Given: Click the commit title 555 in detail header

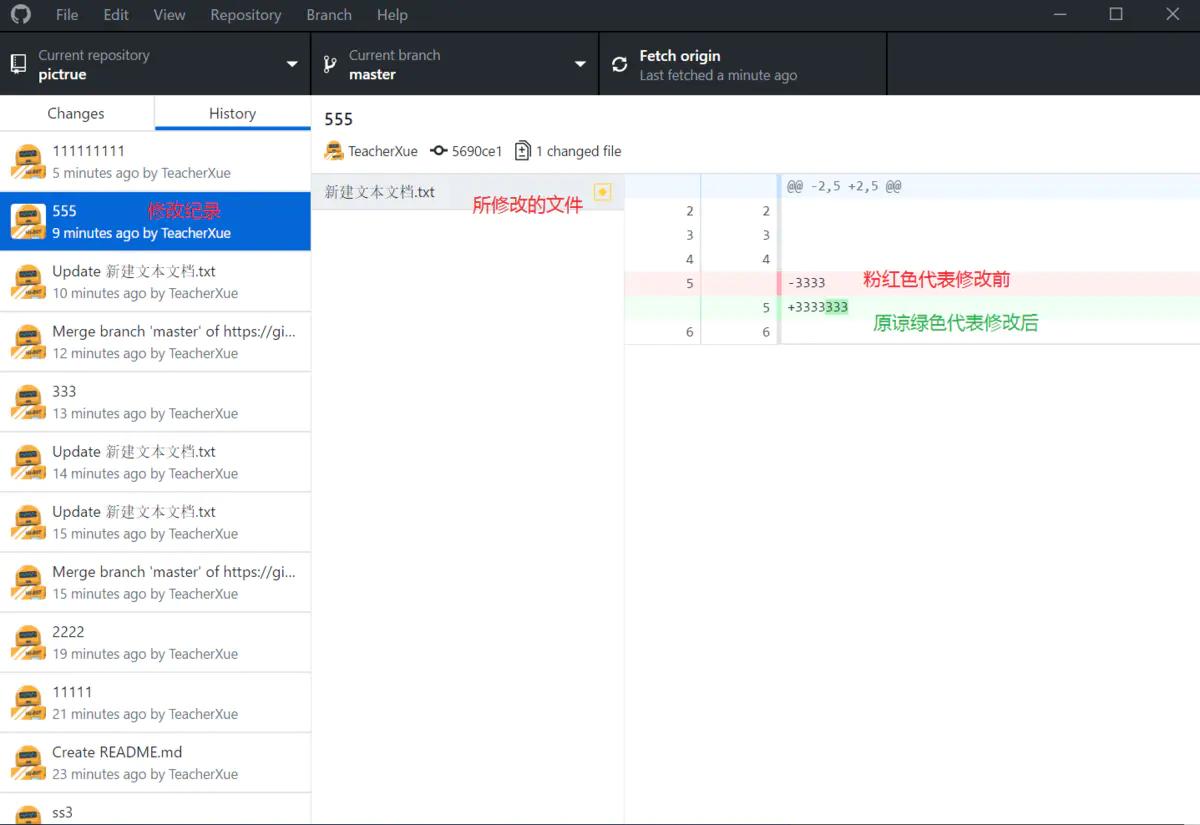Looking at the screenshot, I should click(339, 119).
